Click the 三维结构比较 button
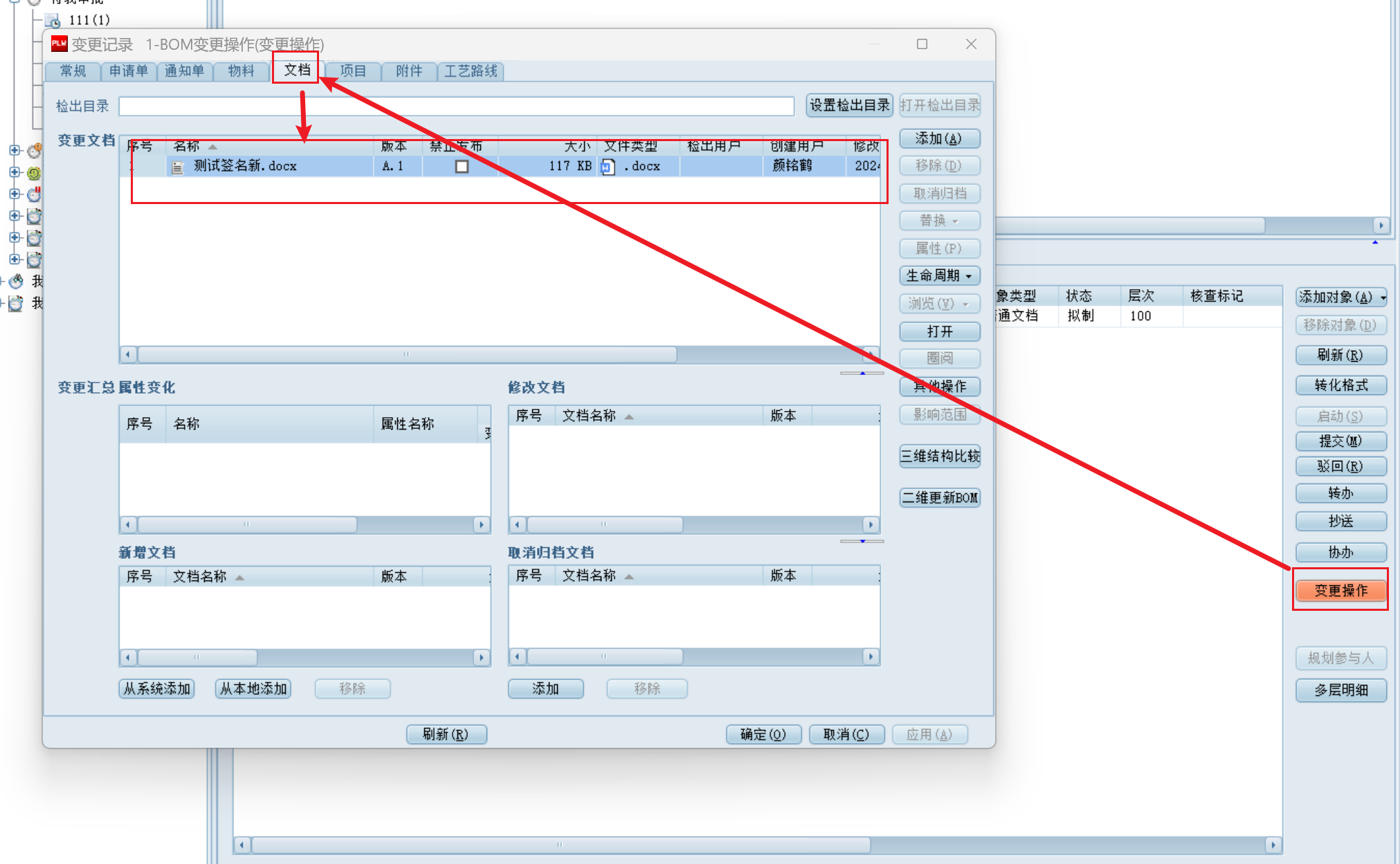Viewport: 1400px width, 864px height. coord(940,457)
